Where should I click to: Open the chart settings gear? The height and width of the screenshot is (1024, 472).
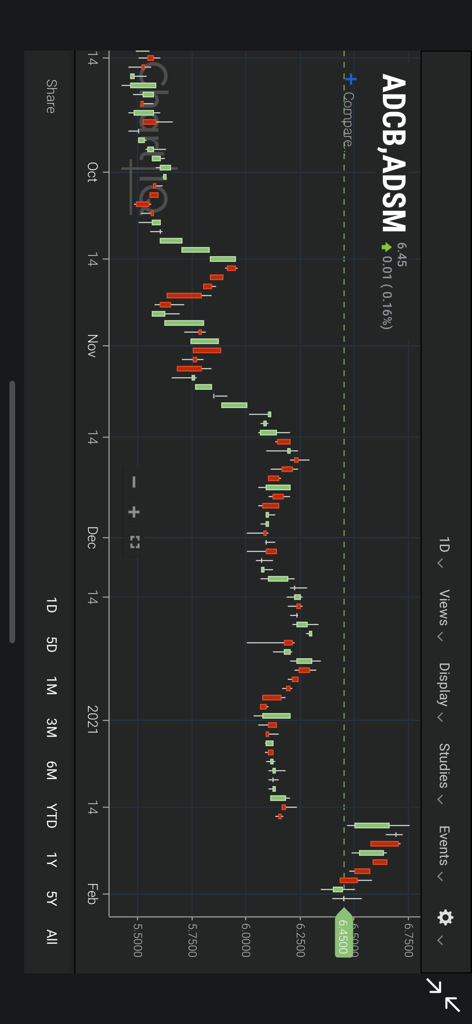445,918
